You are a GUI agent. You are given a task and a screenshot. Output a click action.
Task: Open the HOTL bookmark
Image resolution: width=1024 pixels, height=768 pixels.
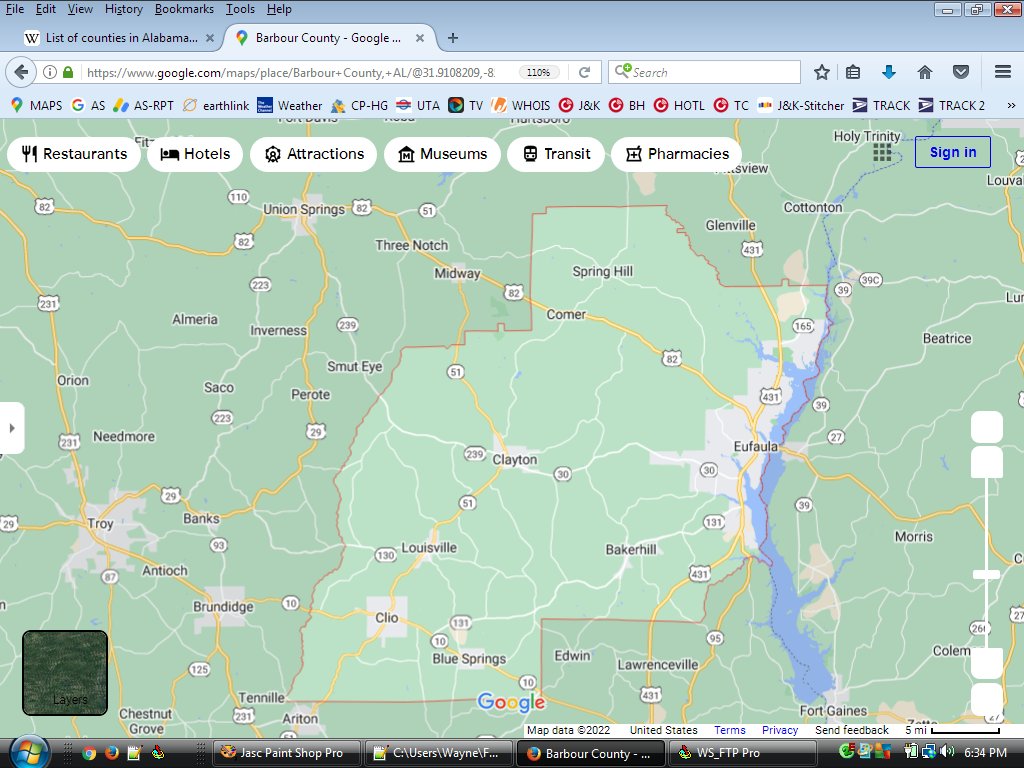679,105
